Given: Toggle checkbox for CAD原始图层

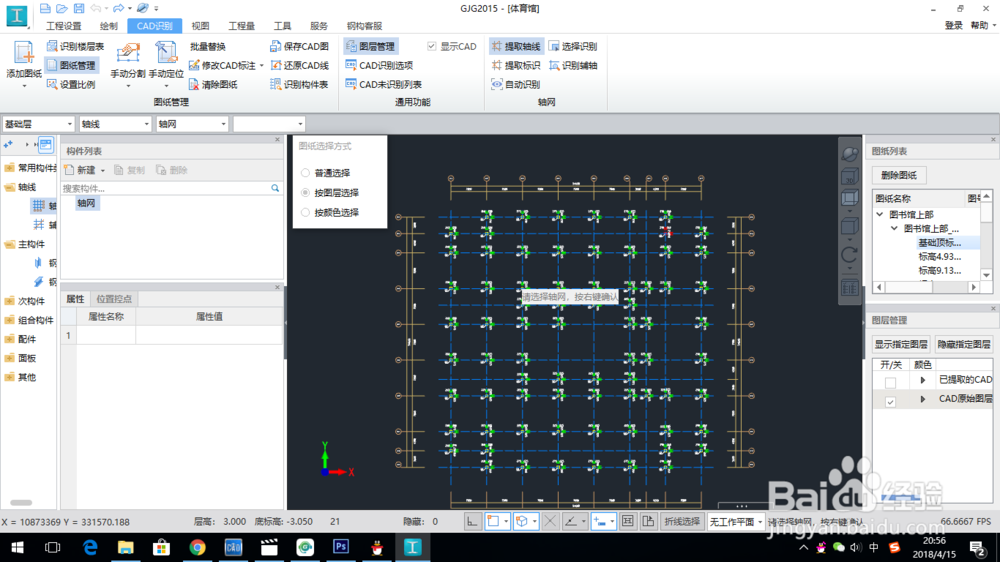Looking at the screenshot, I should (x=890, y=401).
